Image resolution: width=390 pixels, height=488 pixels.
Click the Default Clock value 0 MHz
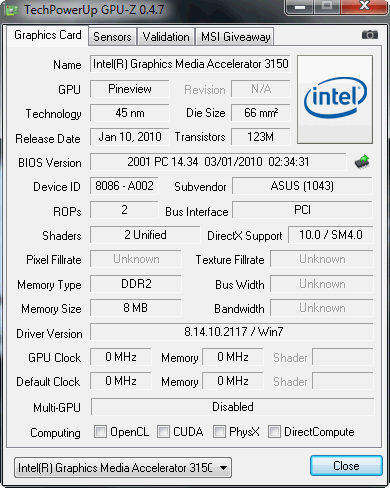pos(121,381)
